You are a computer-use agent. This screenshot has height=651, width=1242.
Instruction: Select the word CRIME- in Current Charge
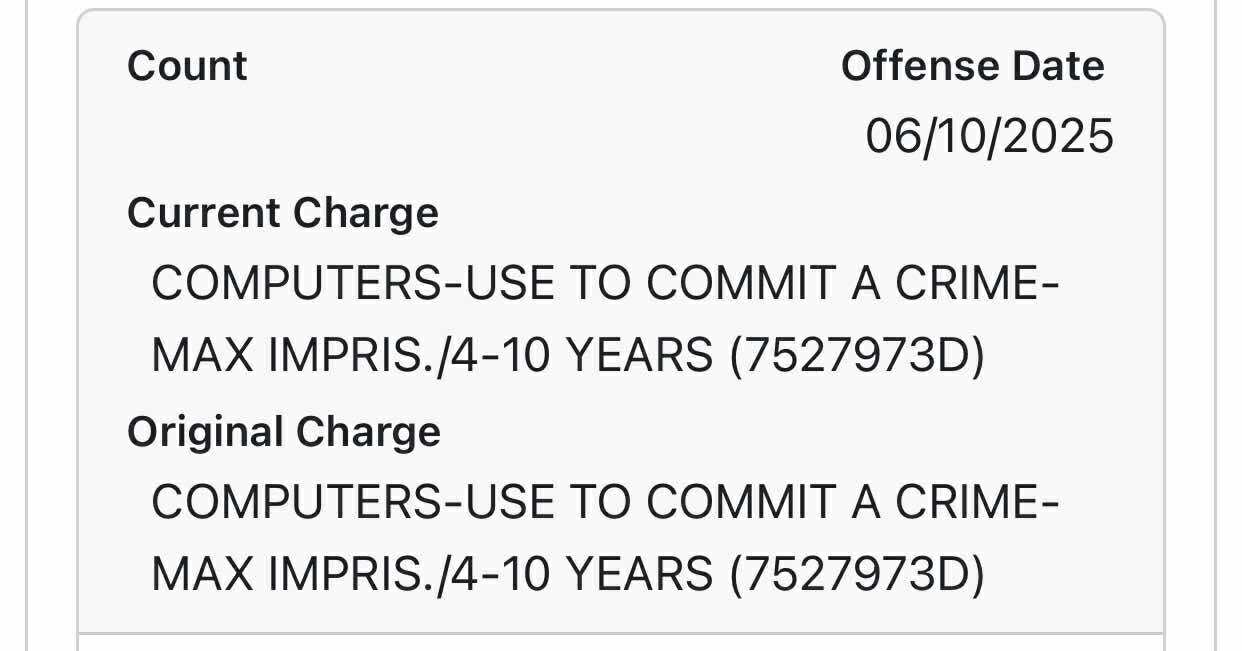[x=977, y=285]
